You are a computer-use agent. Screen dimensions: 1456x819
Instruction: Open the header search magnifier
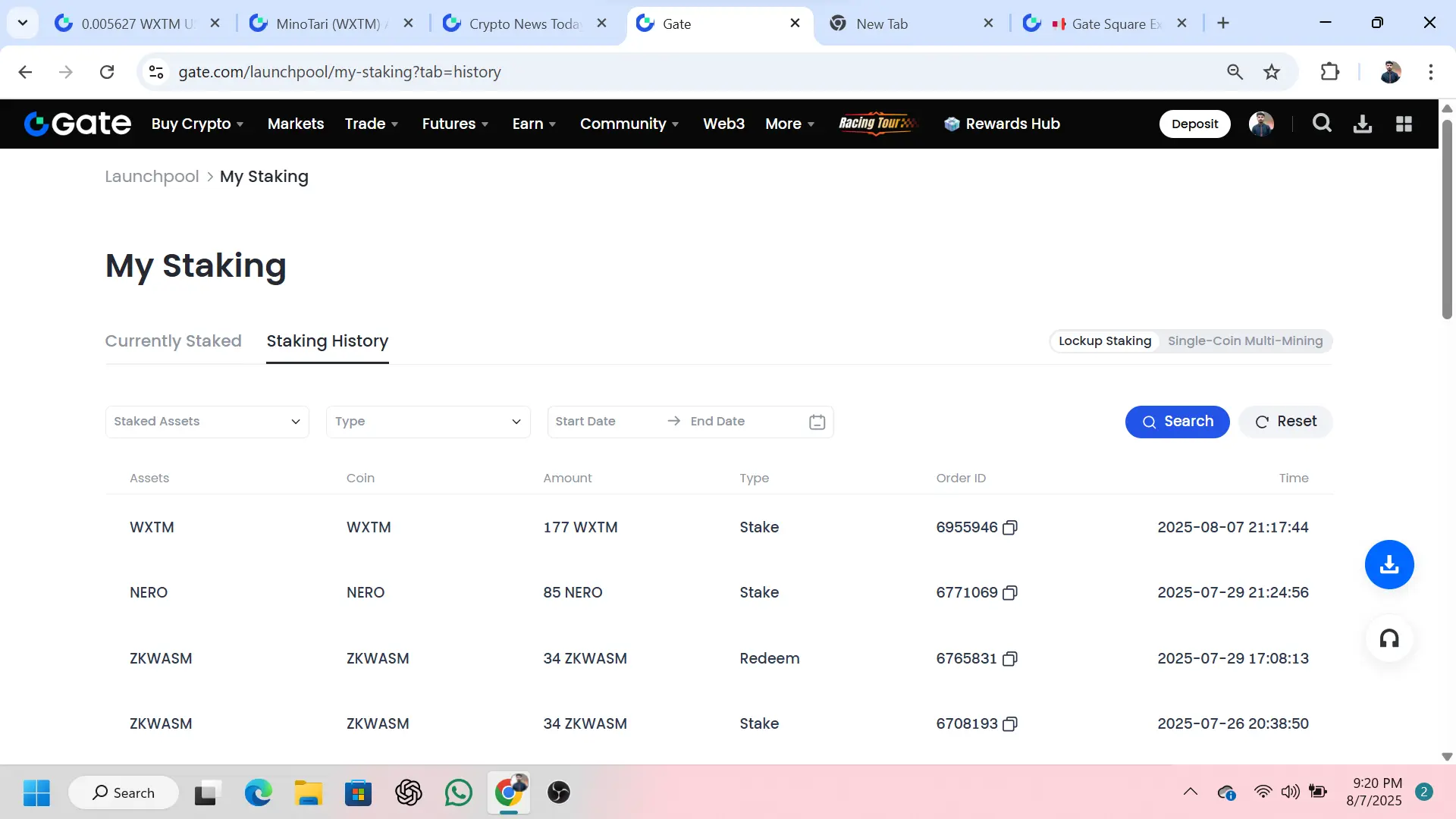pyautogui.click(x=1322, y=124)
